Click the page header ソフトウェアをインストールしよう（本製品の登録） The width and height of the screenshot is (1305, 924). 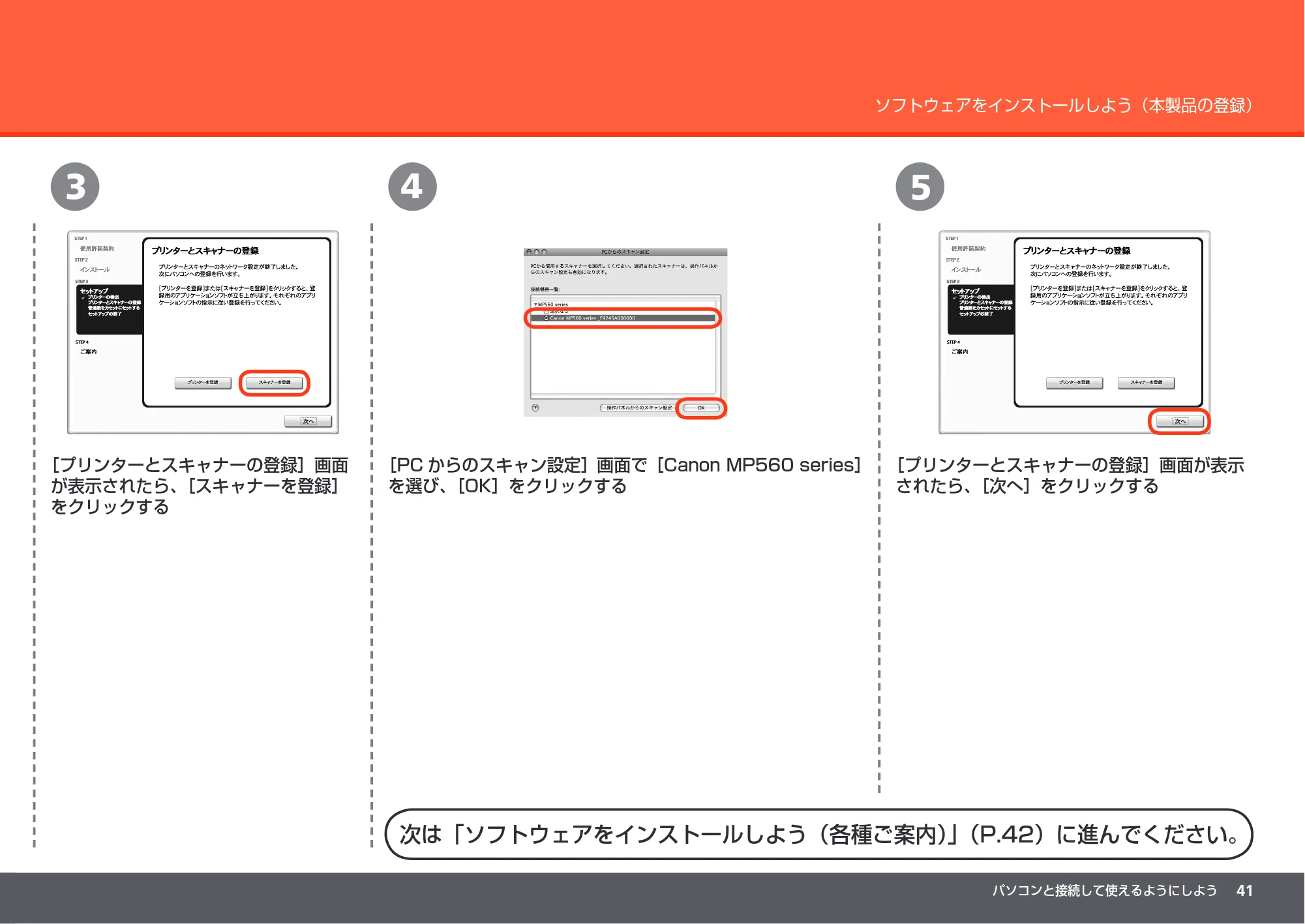1064,105
